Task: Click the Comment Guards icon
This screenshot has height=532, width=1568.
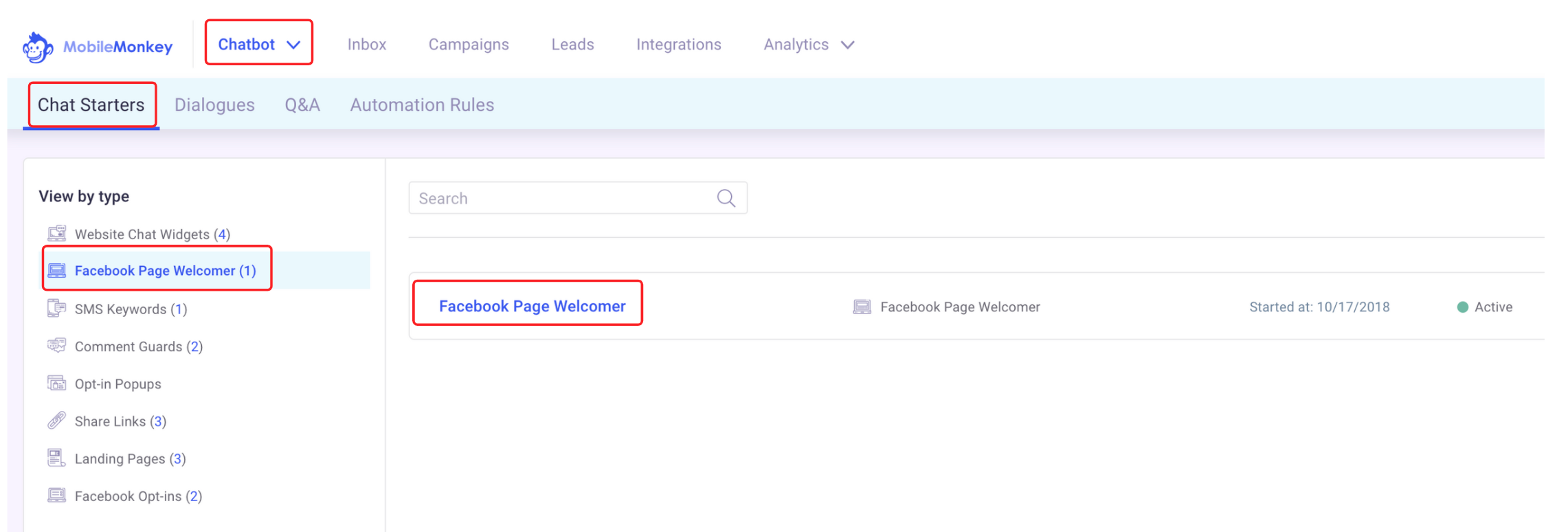Action: [x=57, y=346]
